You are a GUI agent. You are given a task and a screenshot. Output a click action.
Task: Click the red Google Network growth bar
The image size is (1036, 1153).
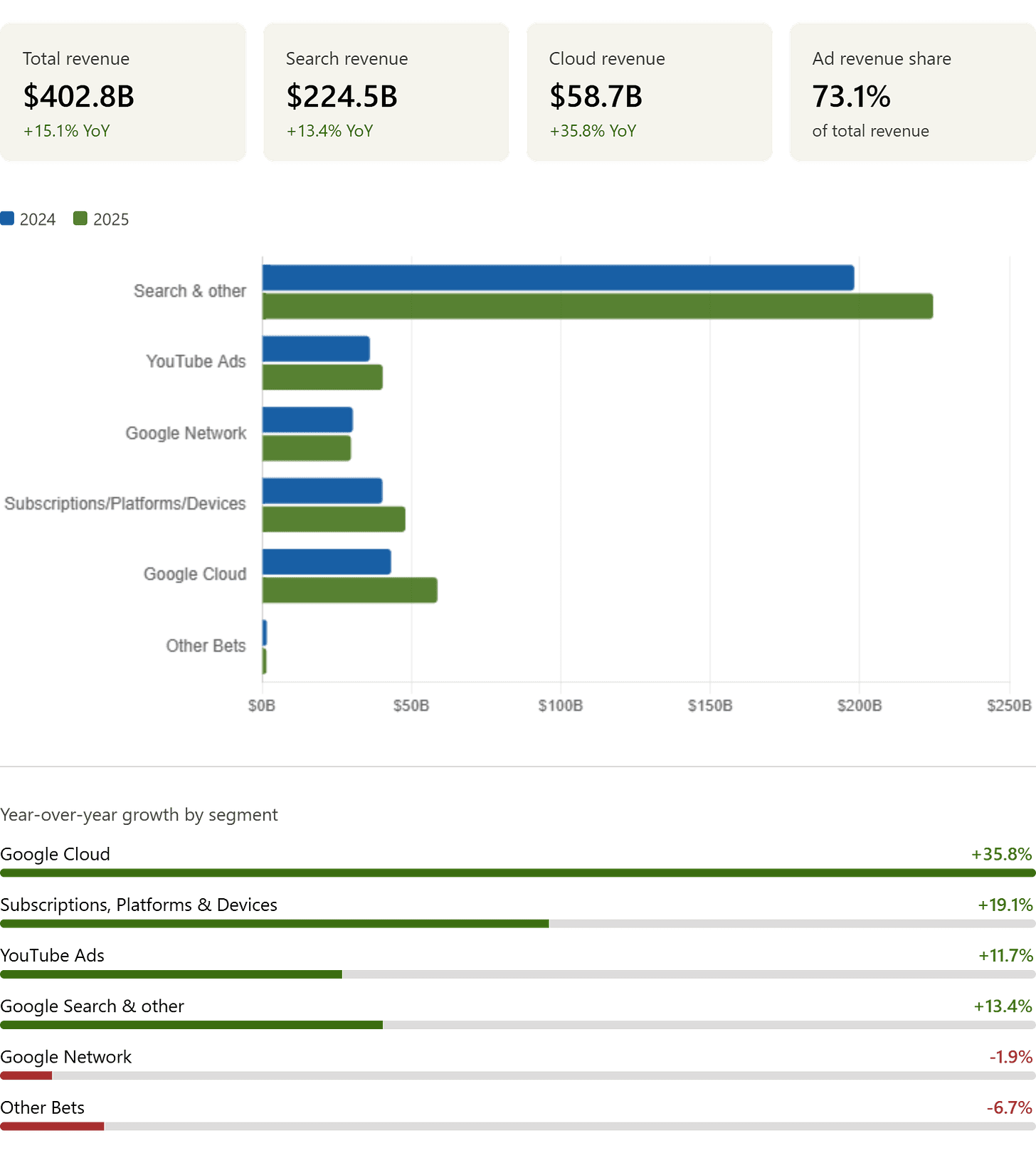(x=26, y=1075)
